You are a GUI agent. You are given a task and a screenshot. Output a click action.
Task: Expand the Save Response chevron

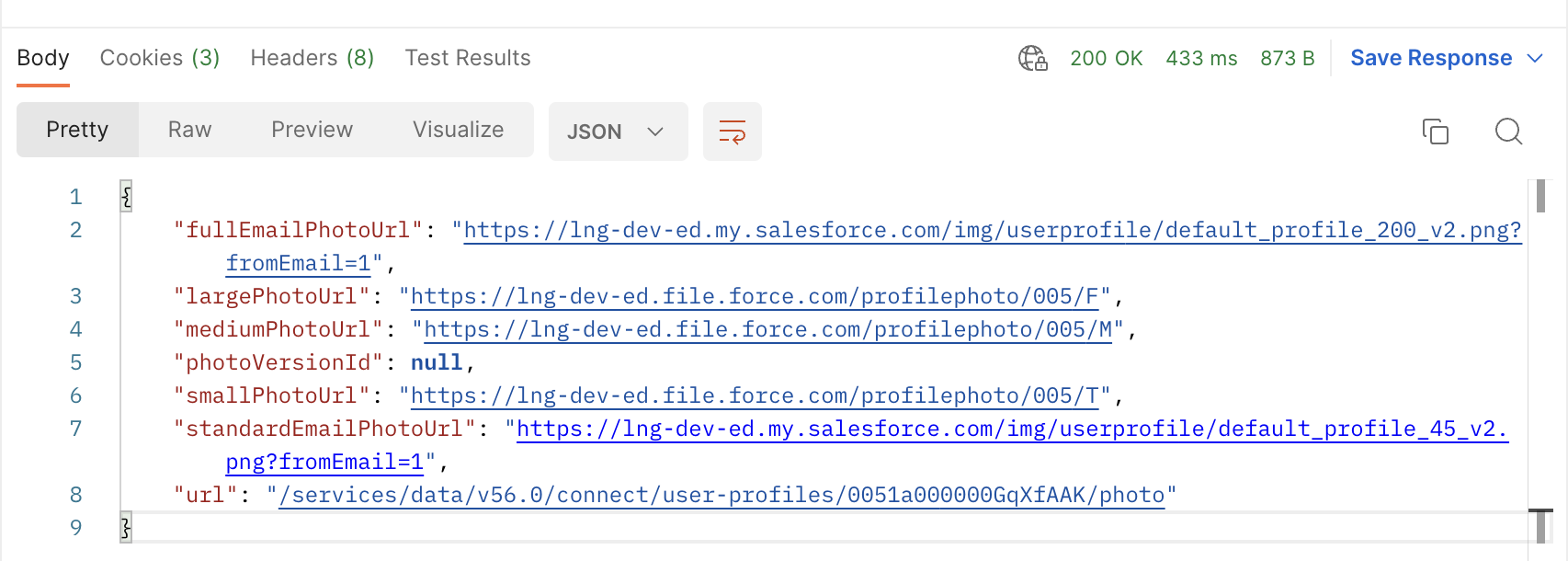click(1535, 58)
